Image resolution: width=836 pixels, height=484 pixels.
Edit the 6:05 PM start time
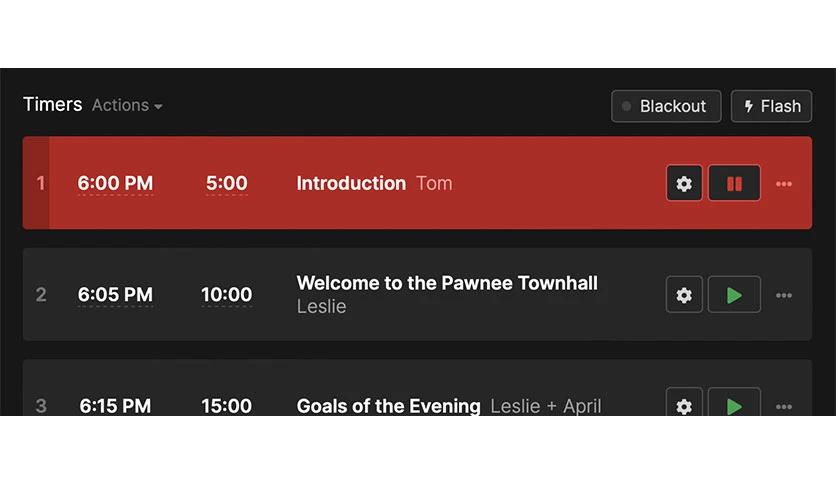click(x=115, y=295)
